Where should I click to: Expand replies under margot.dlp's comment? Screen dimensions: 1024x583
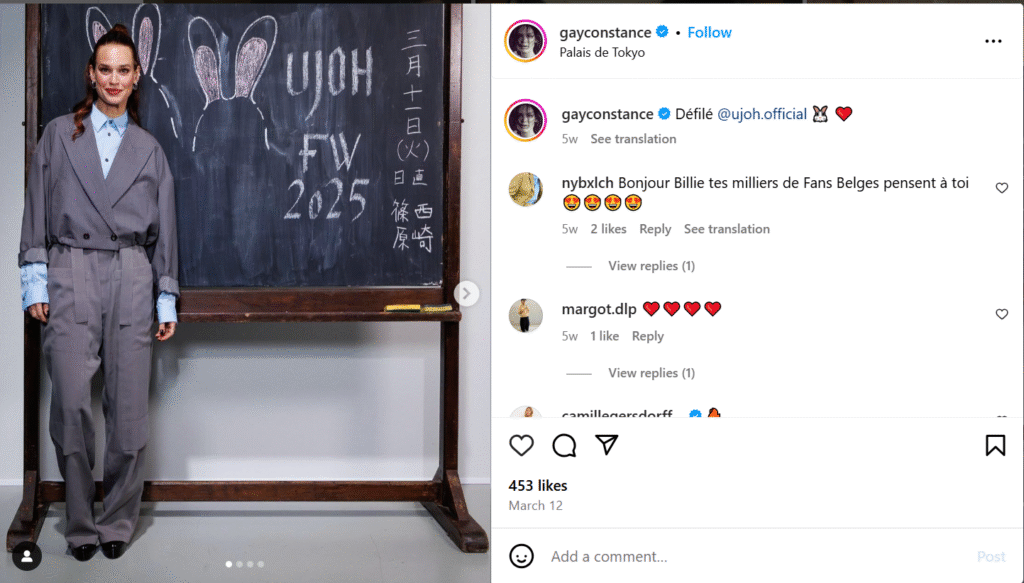(651, 373)
